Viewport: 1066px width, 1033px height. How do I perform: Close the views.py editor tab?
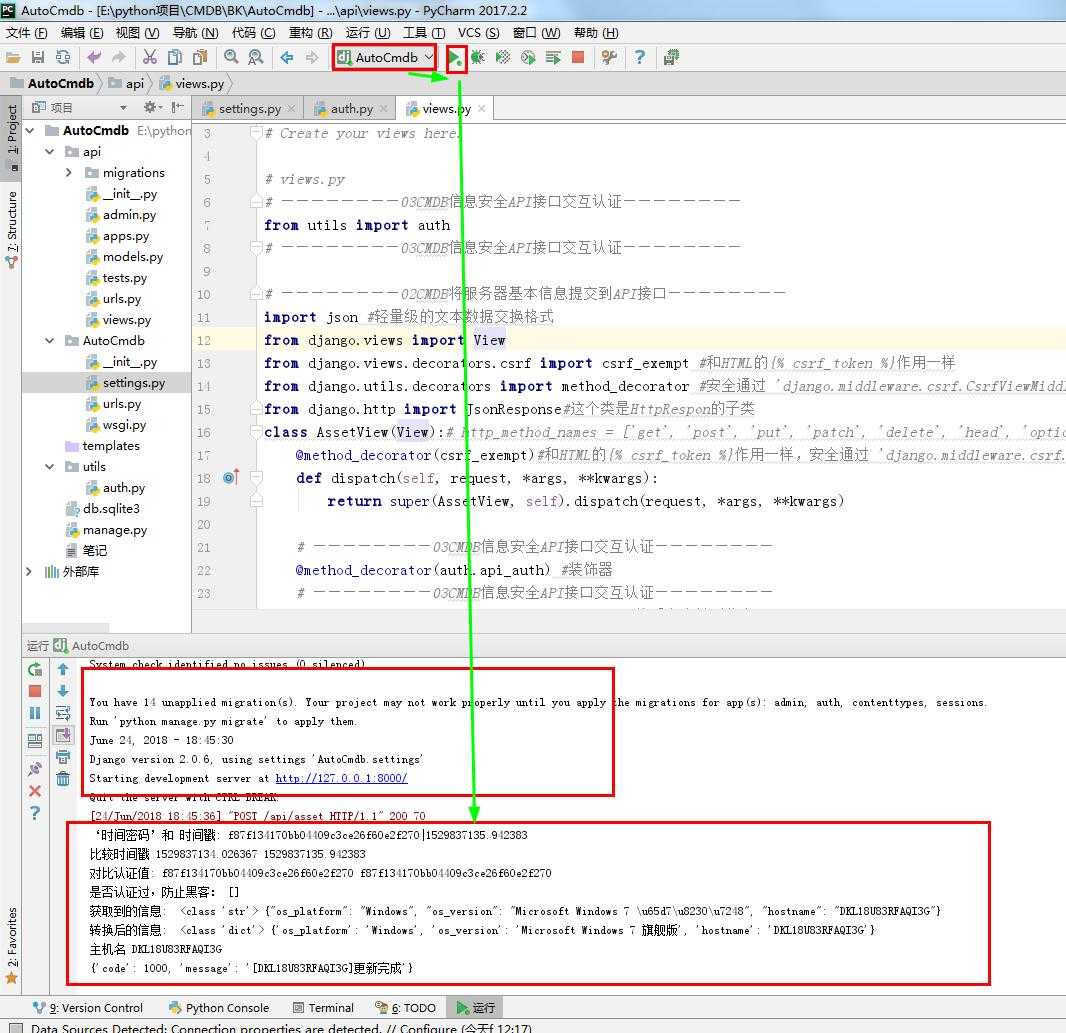pyautogui.click(x=481, y=109)
